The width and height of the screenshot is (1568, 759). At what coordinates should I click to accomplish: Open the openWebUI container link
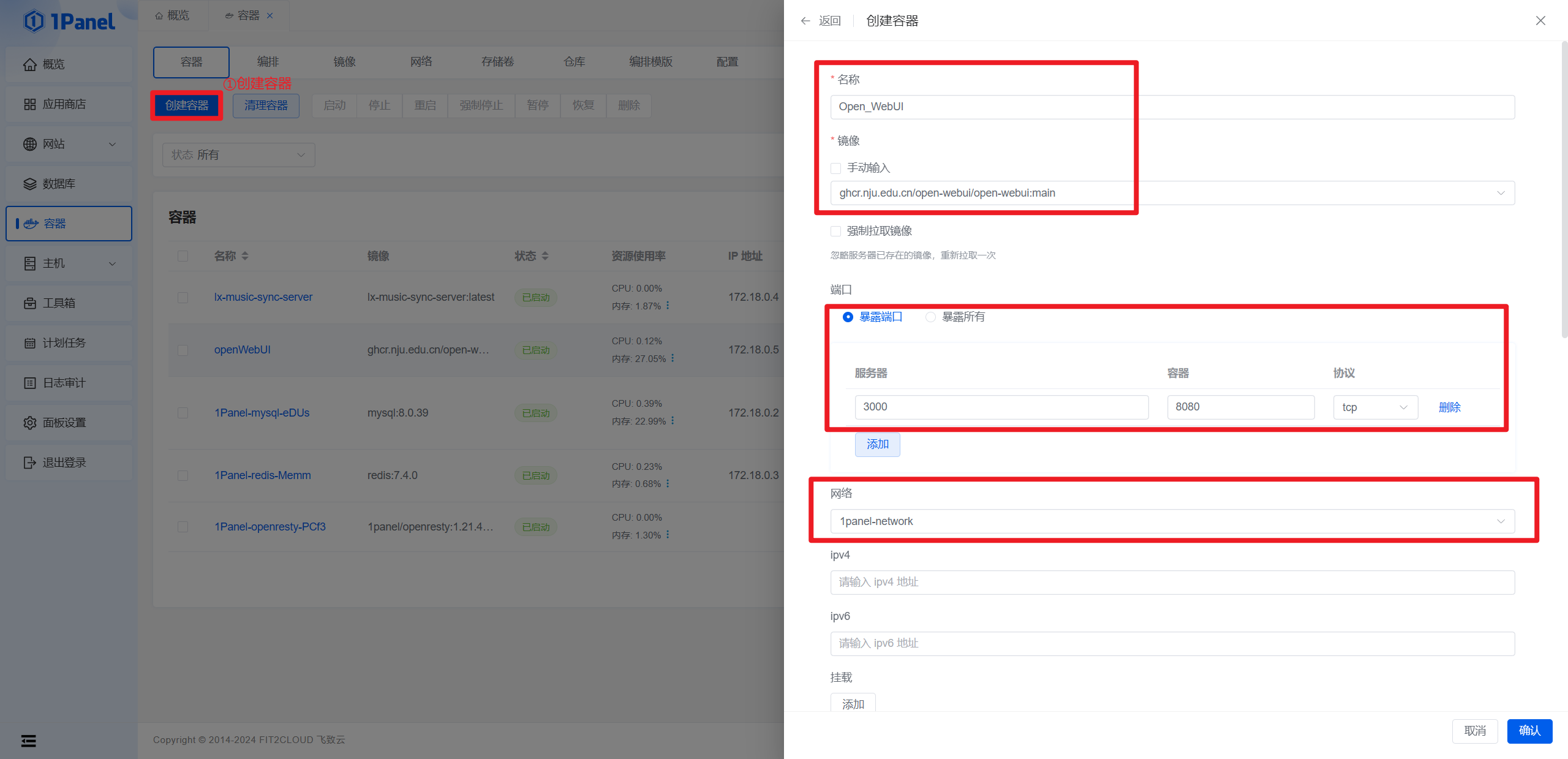coord(242,350)
